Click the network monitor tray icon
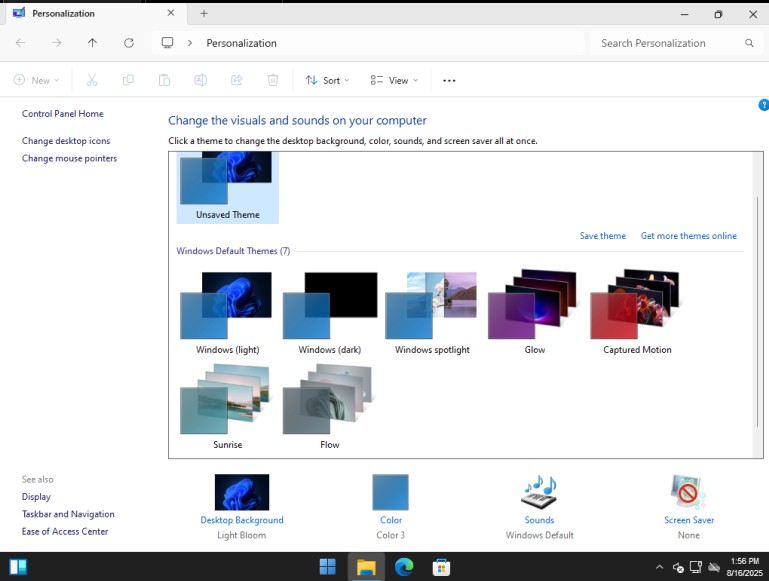The height and width of the screenshot is (581, 769). 696,567
